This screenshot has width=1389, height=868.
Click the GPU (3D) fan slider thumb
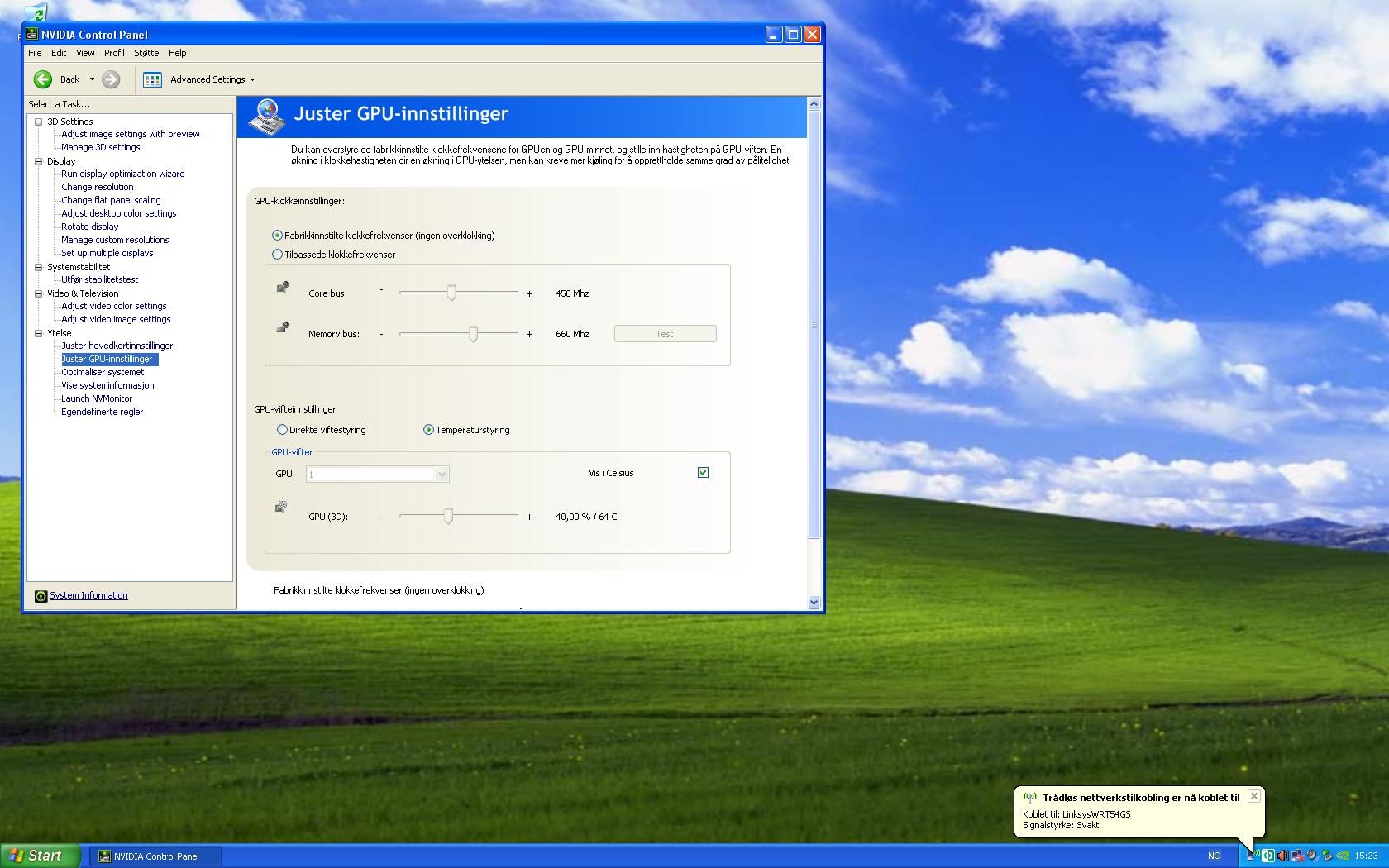click(448, 516)
